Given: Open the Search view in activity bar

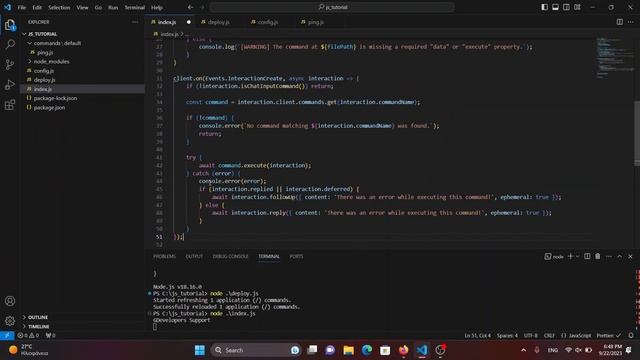Looking at the screenshot, I should [10, 44].
